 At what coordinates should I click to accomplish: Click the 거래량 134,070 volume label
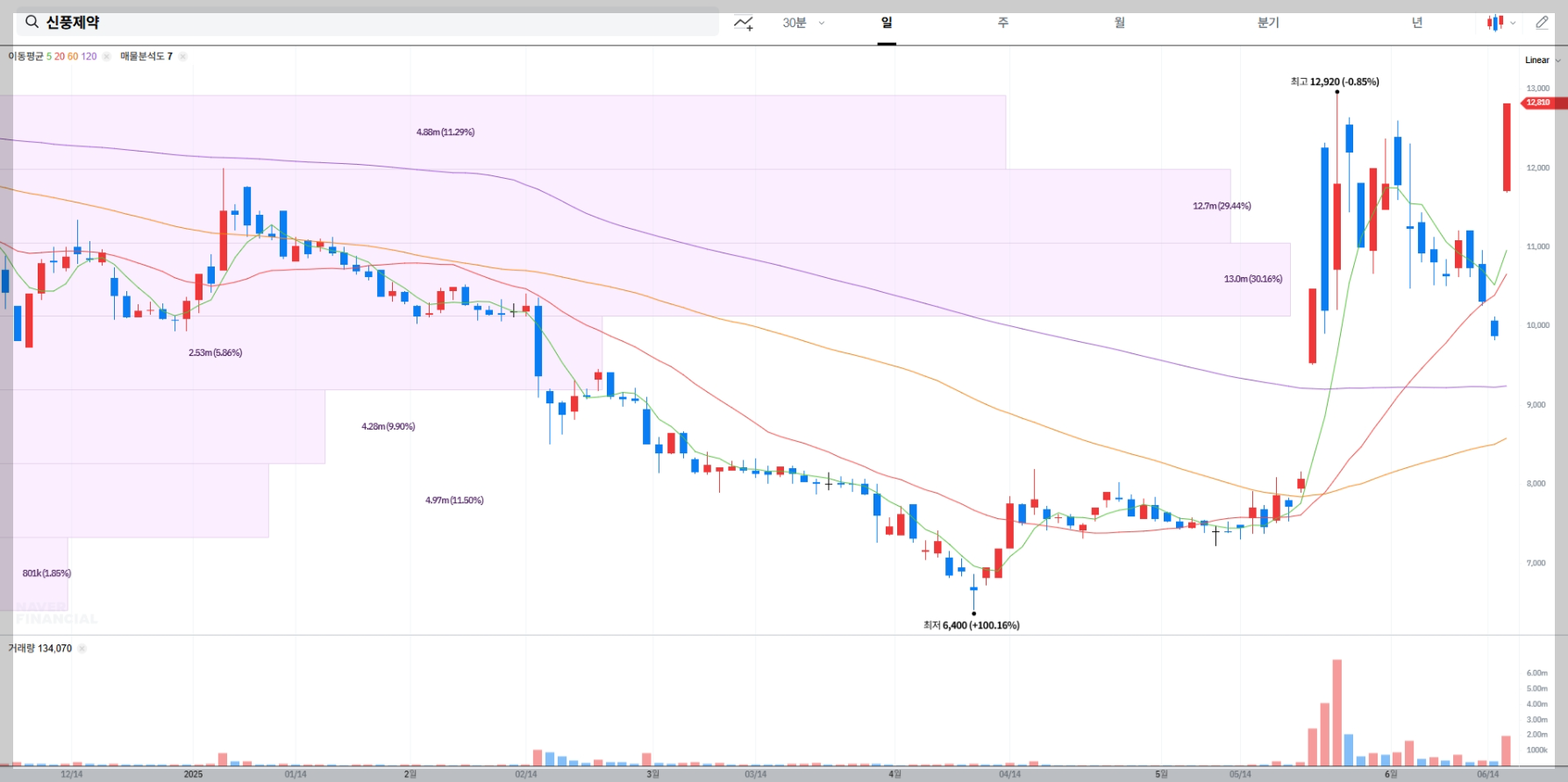40,649
